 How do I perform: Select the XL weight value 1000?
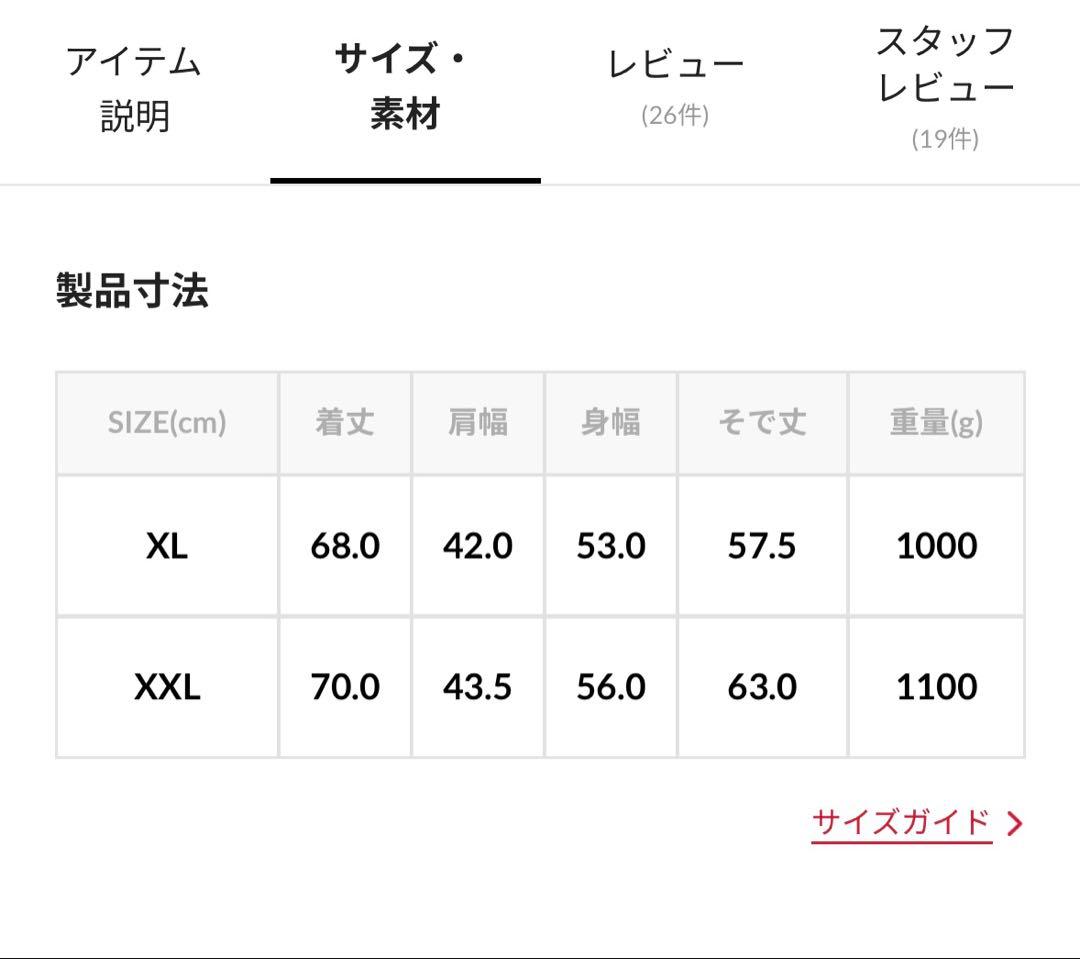(x=936, y=546)
